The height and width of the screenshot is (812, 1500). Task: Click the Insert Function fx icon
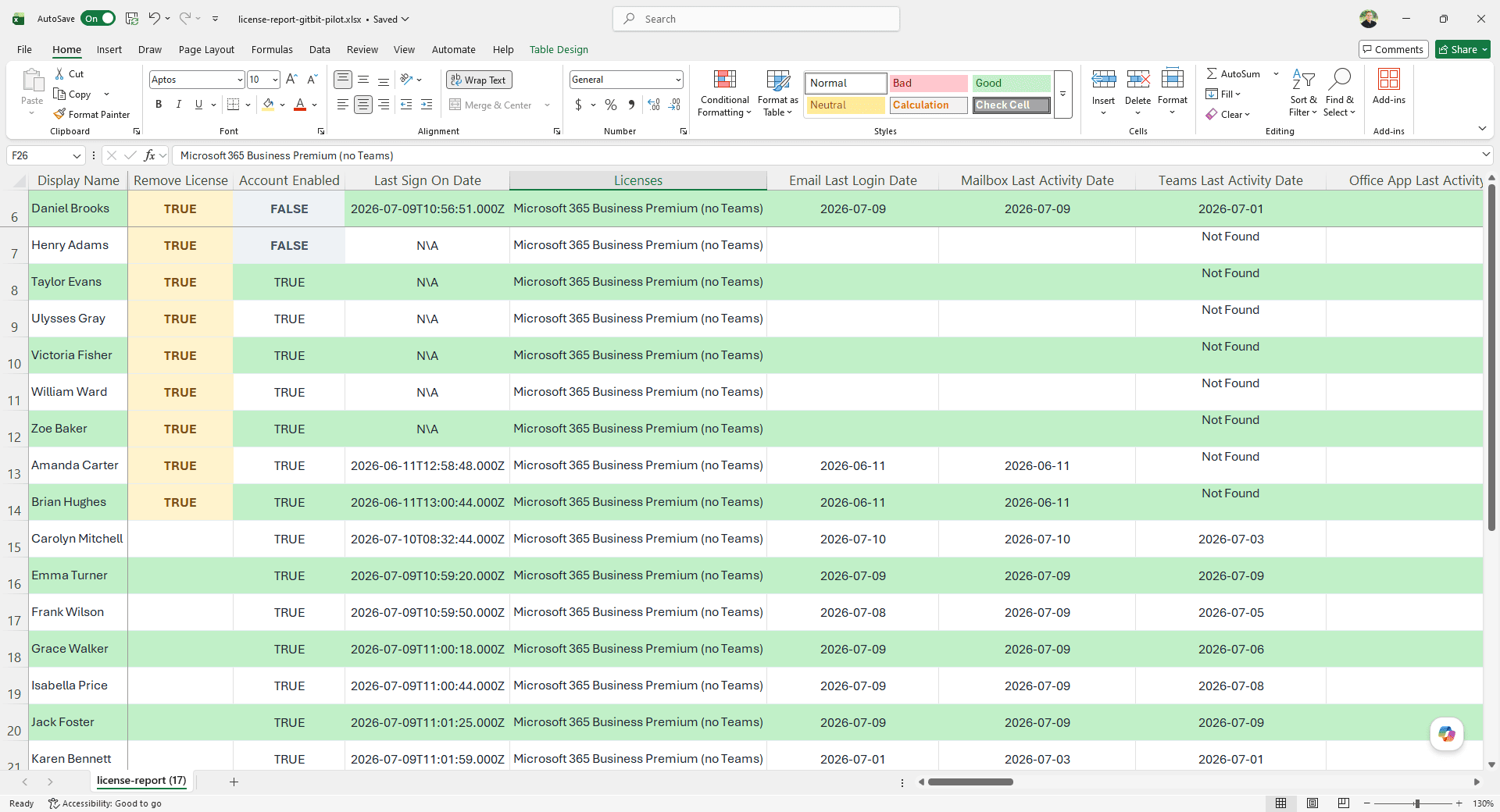pos(149,155)
